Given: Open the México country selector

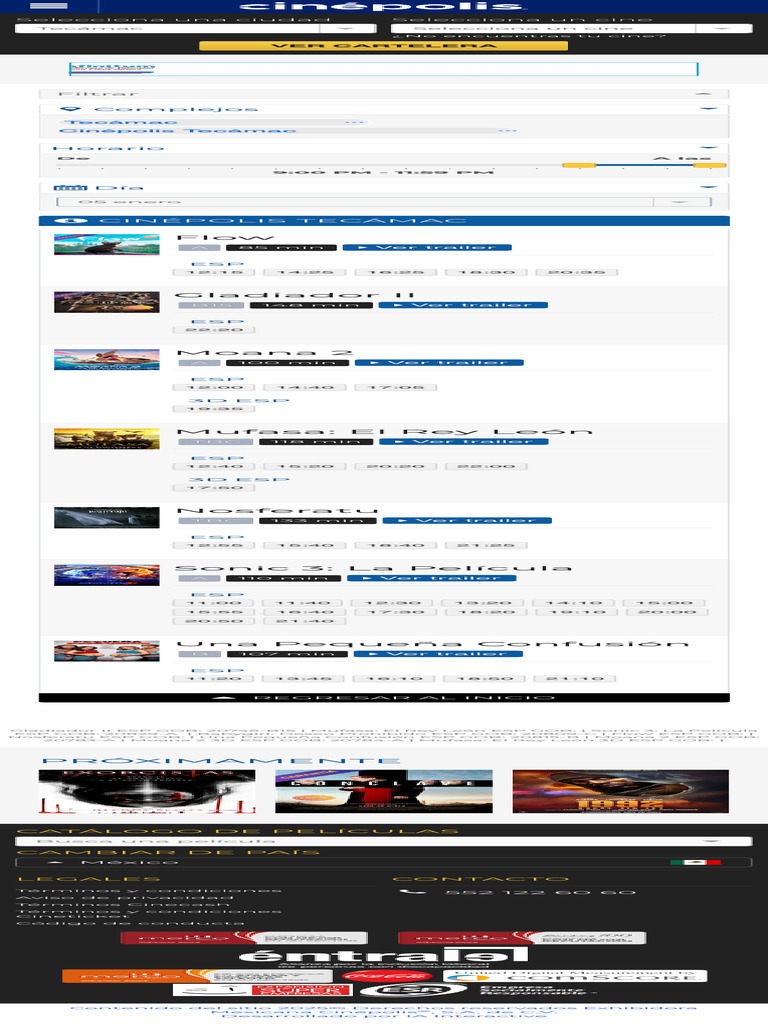Looking at the screenshot, I should point(384,862).
